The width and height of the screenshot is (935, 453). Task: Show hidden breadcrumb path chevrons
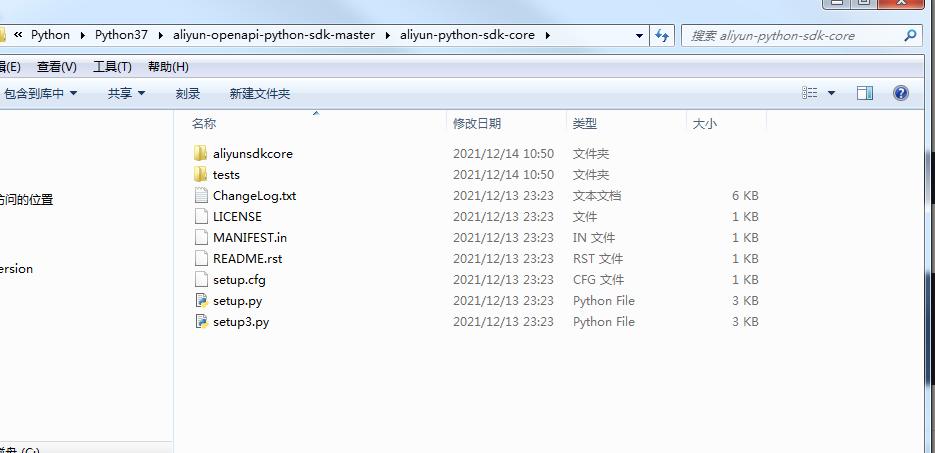(18, 35)
